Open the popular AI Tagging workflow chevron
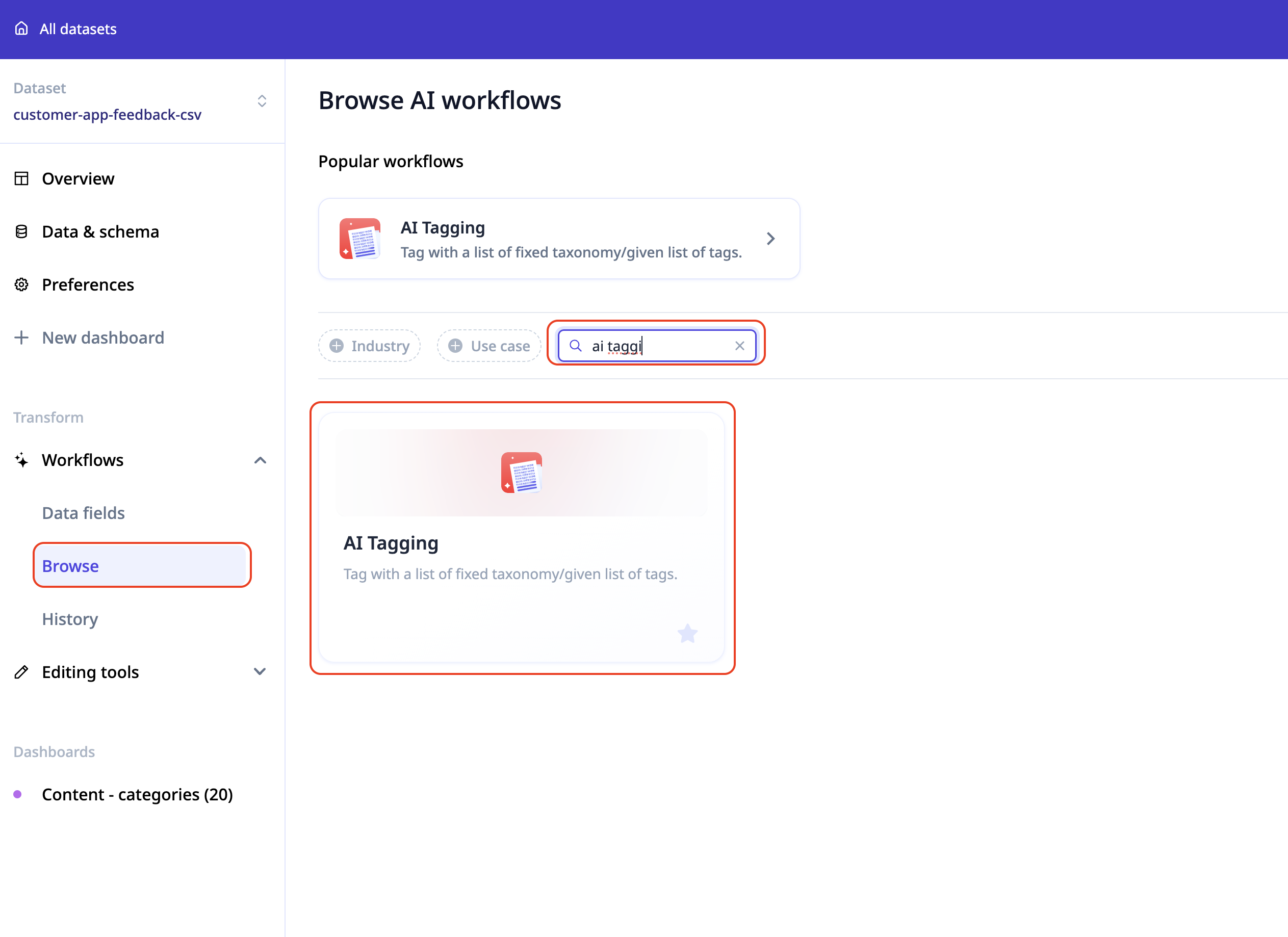 [x=770, y=239]
